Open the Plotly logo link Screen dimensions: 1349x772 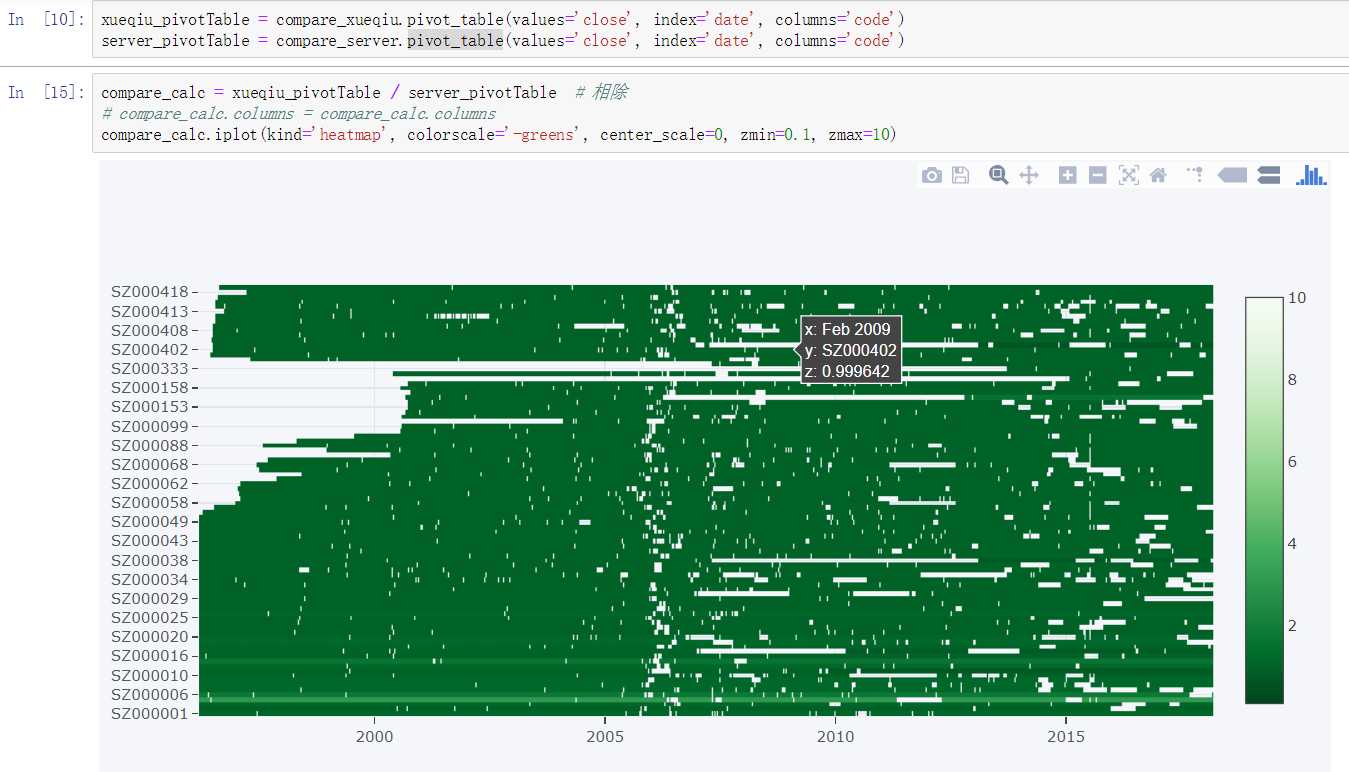coord(1310,175)
